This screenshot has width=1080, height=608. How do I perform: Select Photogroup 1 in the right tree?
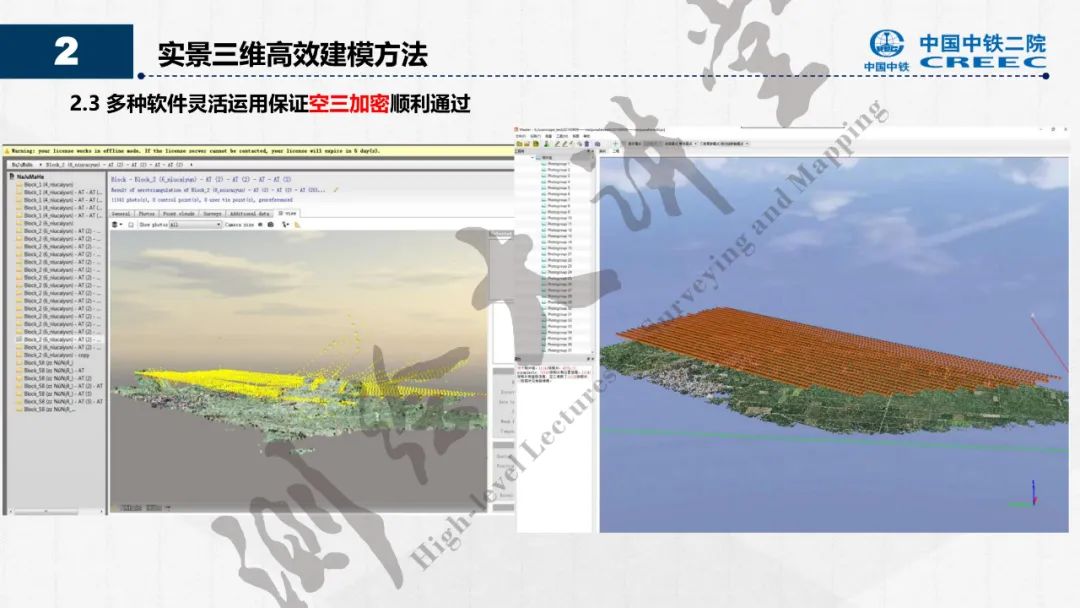tap(559, 164)
